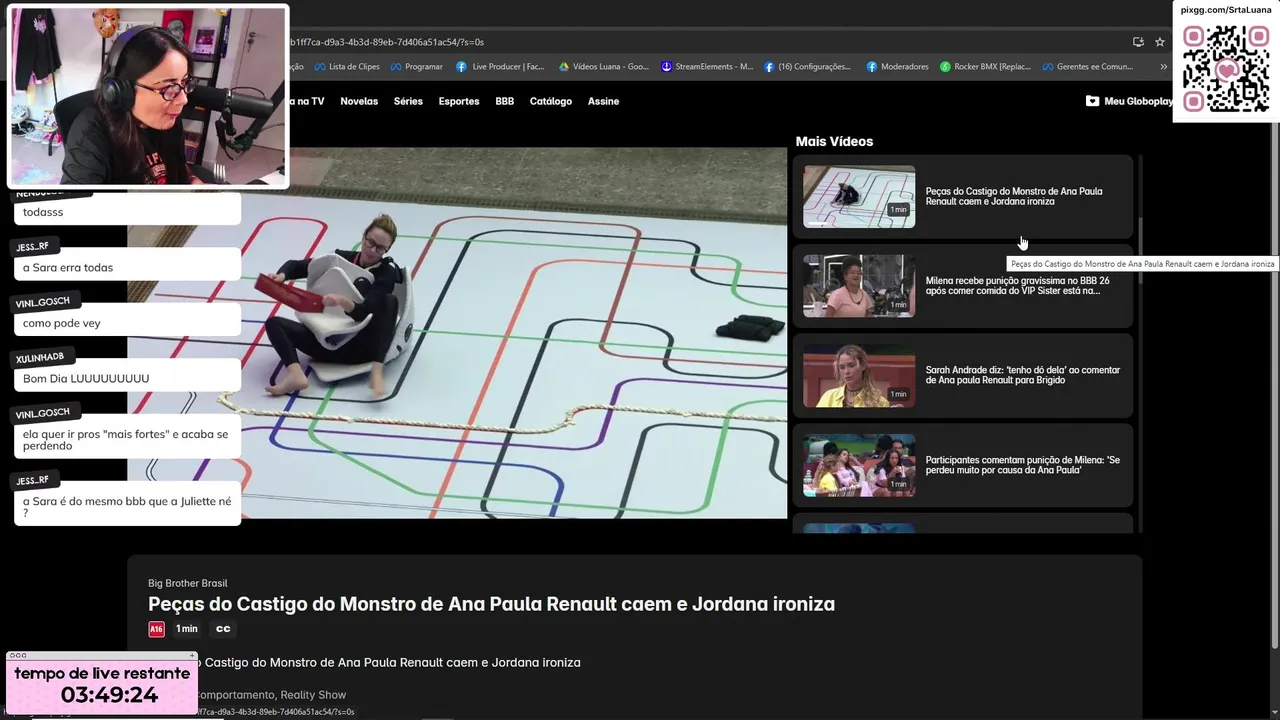
Task: Click the 'todasss' chat message
Action: (x=128, y=212)
